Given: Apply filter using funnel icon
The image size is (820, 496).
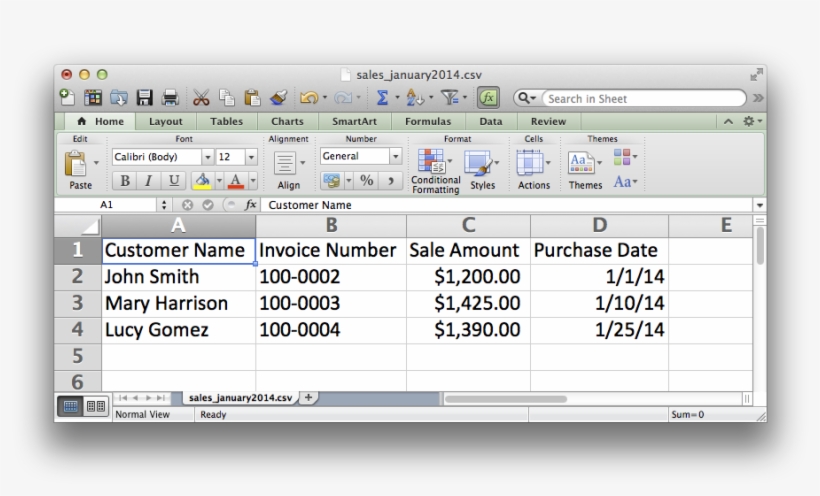Looking at the screenshot, I should tap(449, 98).
